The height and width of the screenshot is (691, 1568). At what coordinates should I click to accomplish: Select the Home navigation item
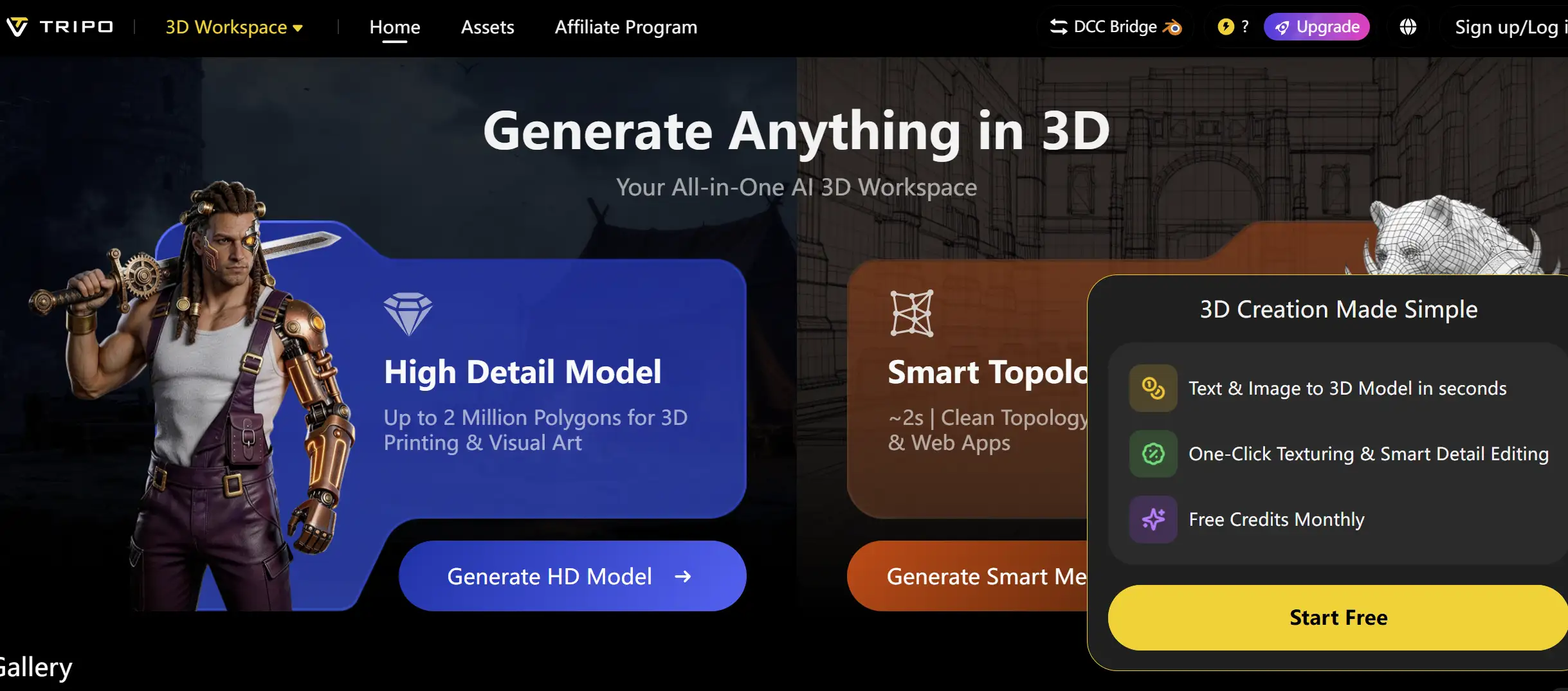394,26
